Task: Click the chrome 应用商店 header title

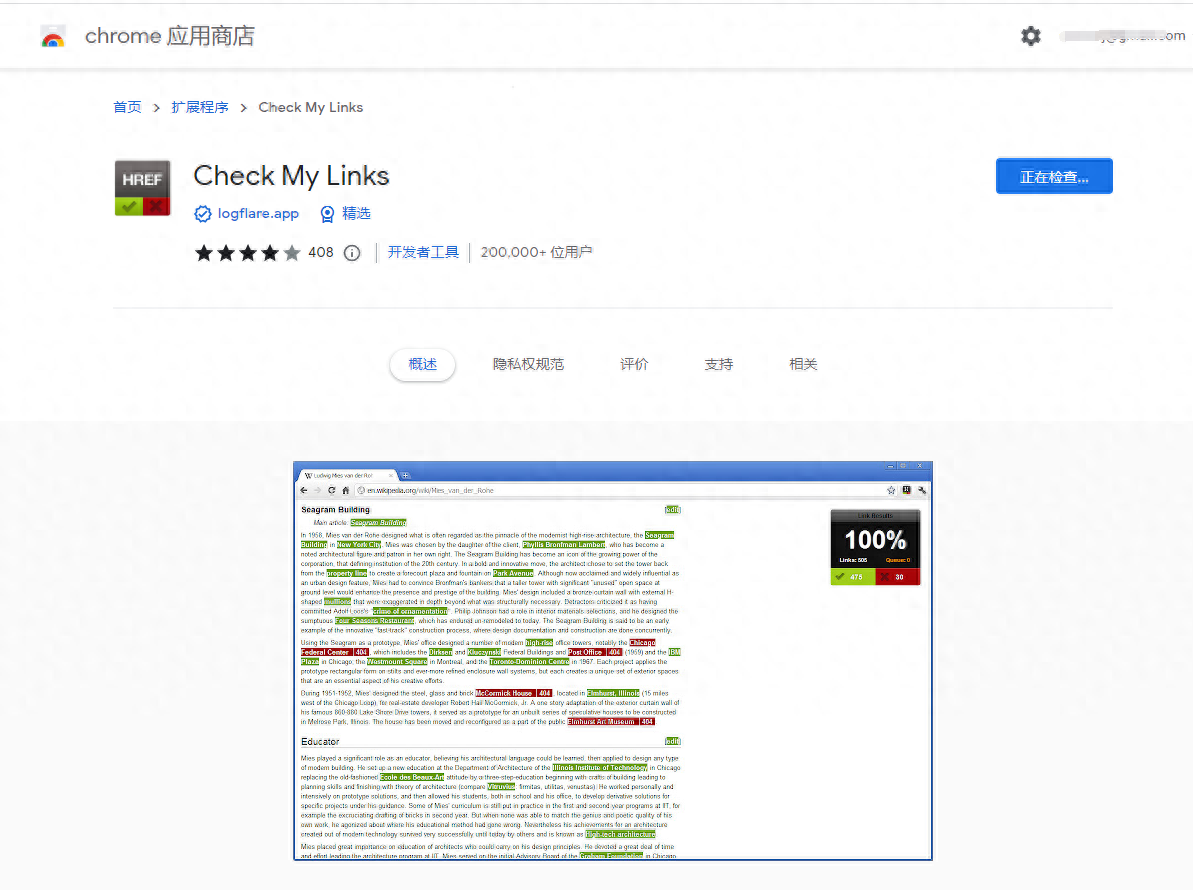Action: pos(170,36)
